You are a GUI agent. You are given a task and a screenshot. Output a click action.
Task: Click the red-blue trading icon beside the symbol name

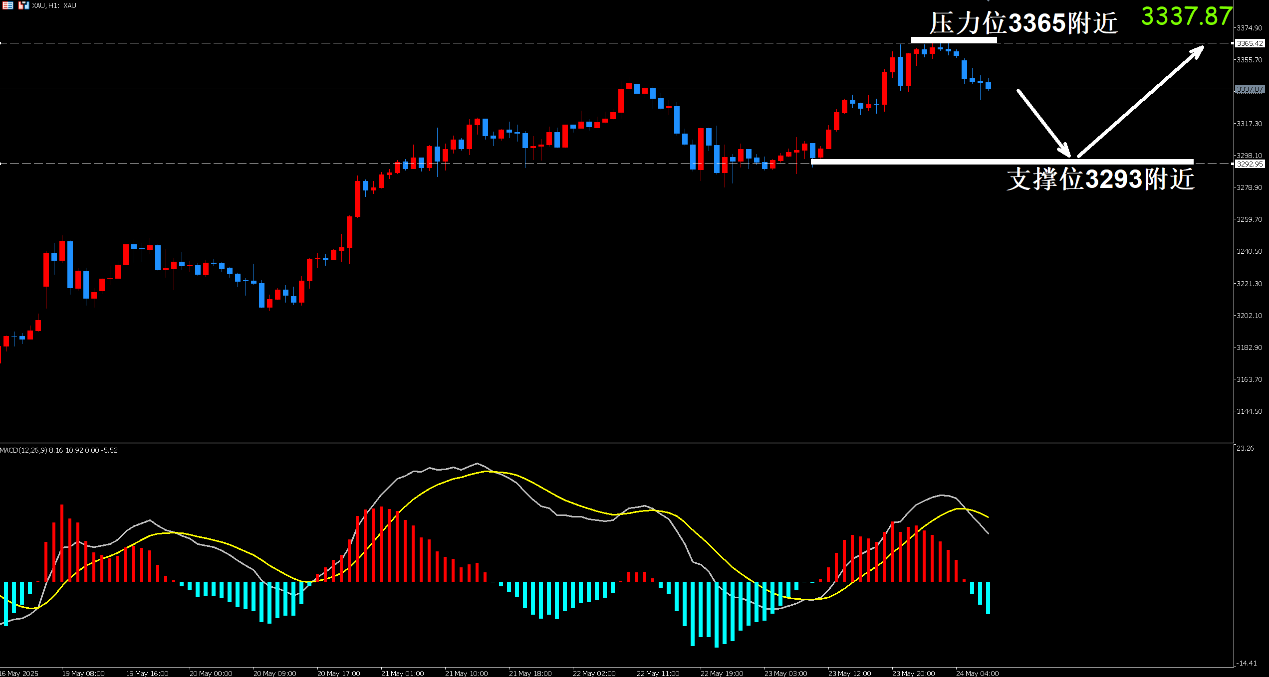23,6
